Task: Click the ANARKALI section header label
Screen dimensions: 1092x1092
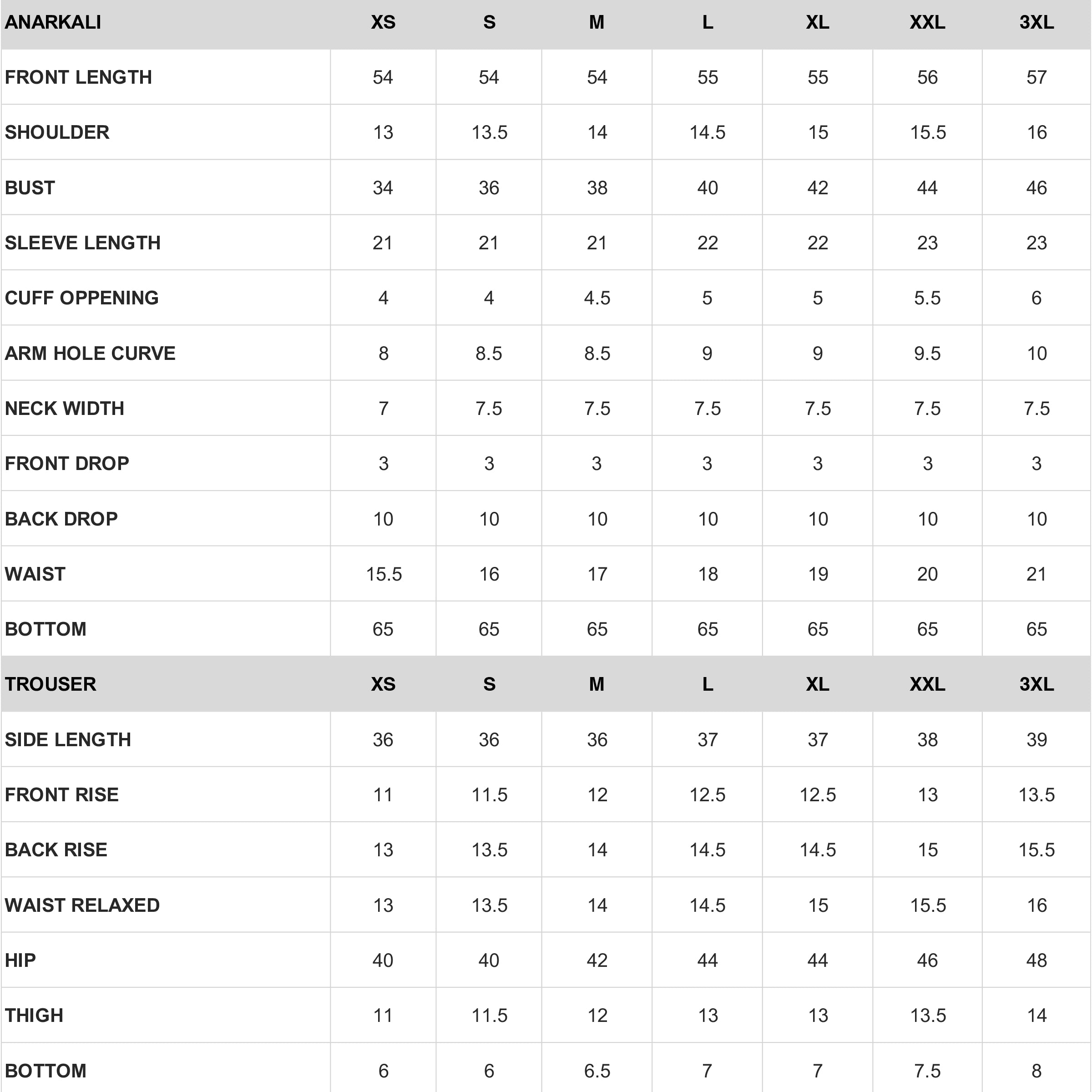Action: point(53,23)
